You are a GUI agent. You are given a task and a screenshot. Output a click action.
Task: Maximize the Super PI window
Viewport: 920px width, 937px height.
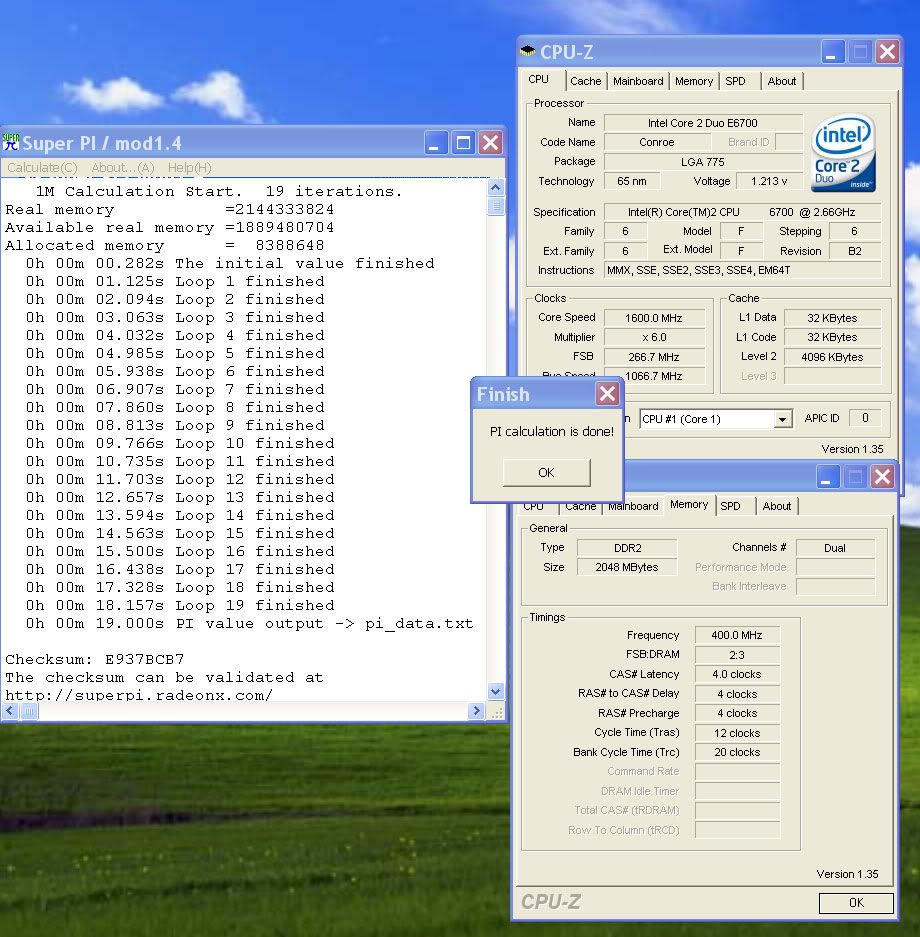point(463,143)
